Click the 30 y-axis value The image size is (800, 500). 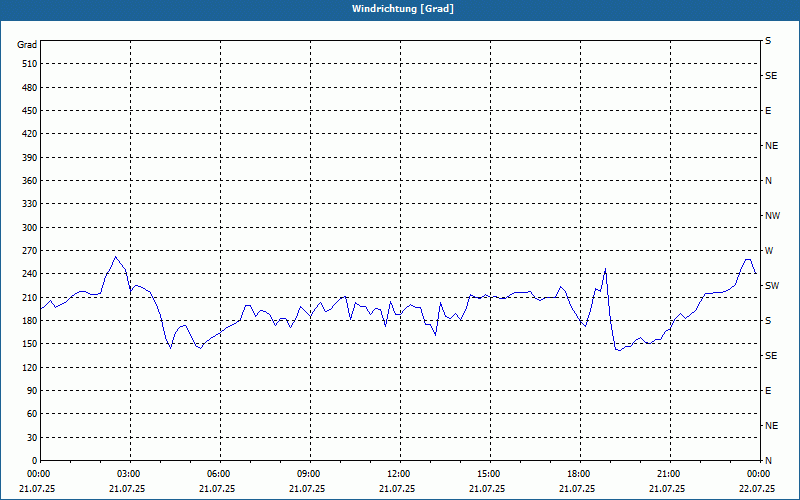[x=32, y=438]
